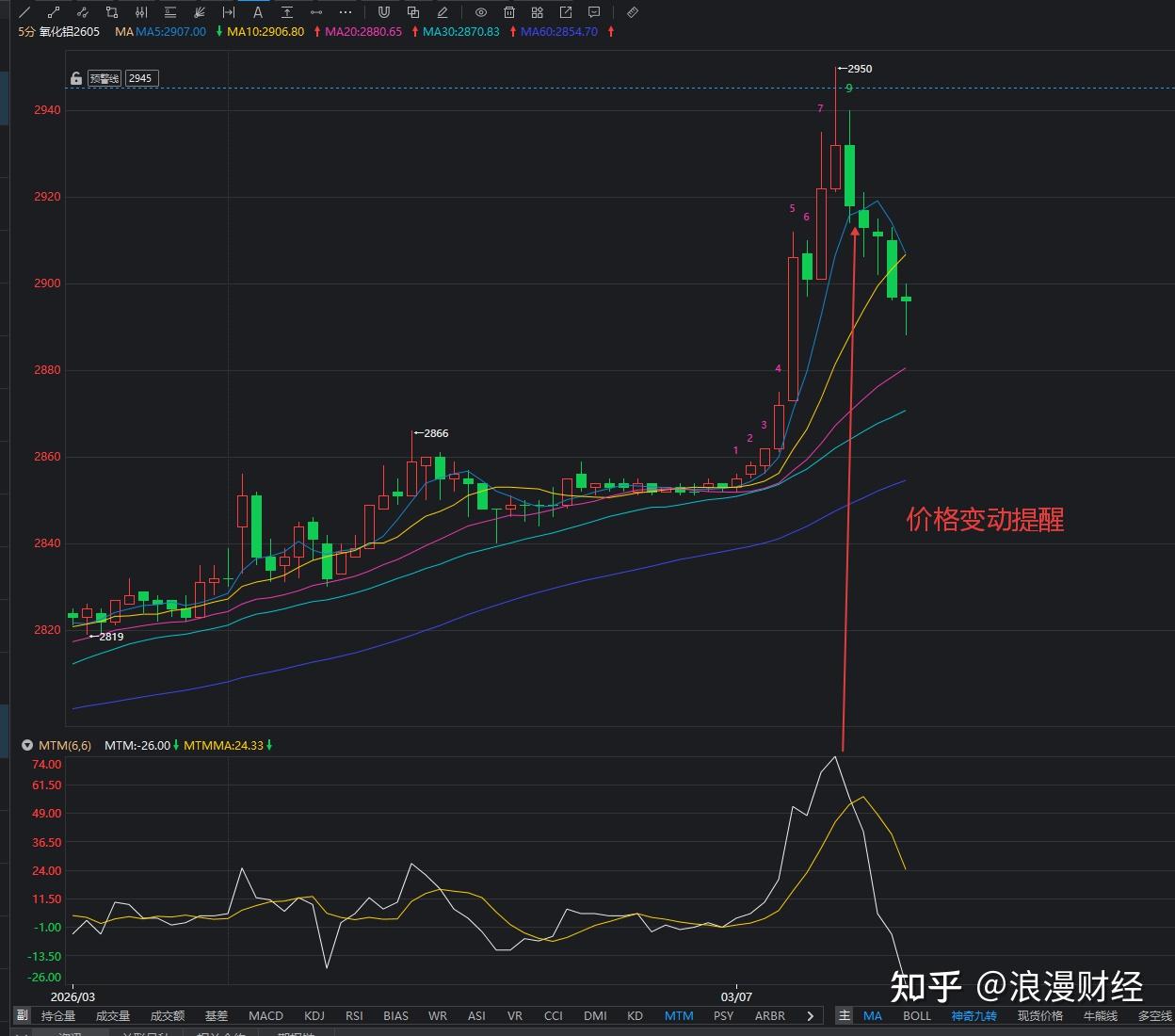This screenshot has height=1036, width=1175.
Task: Select the horizontal level lines tool
Action: pos(170,12)
